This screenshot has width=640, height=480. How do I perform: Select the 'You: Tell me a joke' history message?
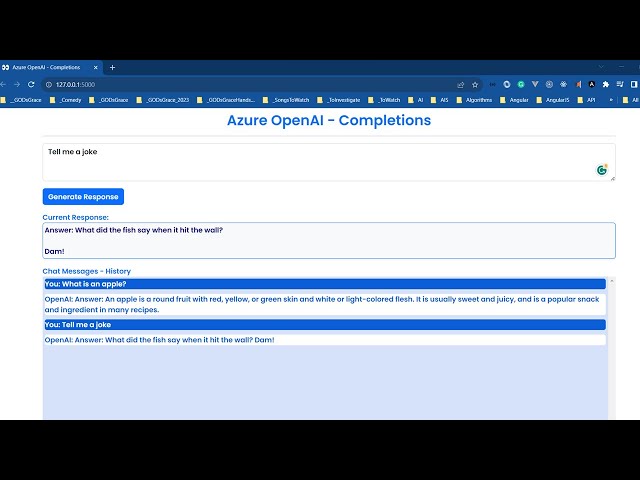click(325, 325)
